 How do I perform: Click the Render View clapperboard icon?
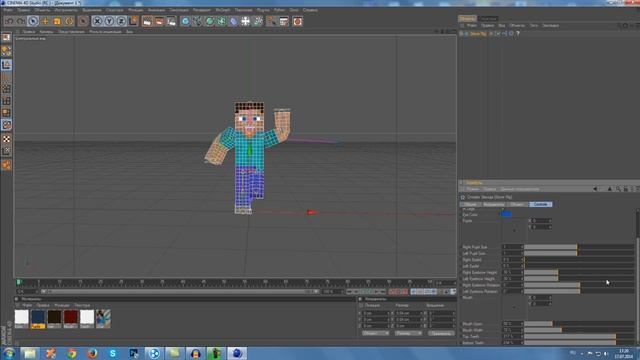(147, 21)
